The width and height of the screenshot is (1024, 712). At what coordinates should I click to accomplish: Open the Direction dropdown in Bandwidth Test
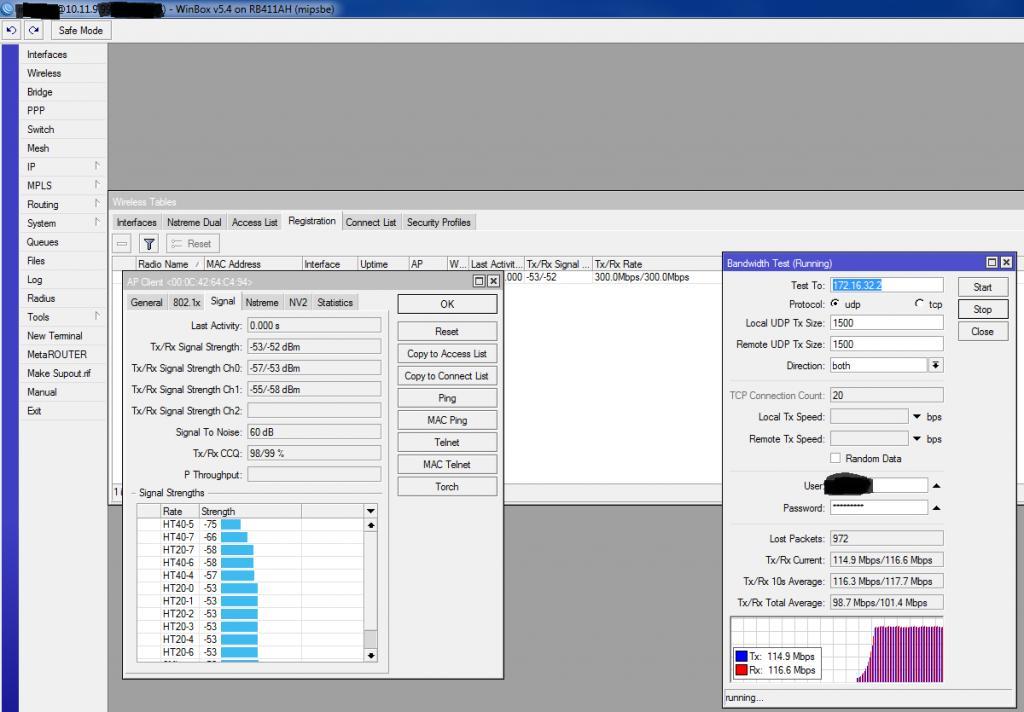pos(936,366)
